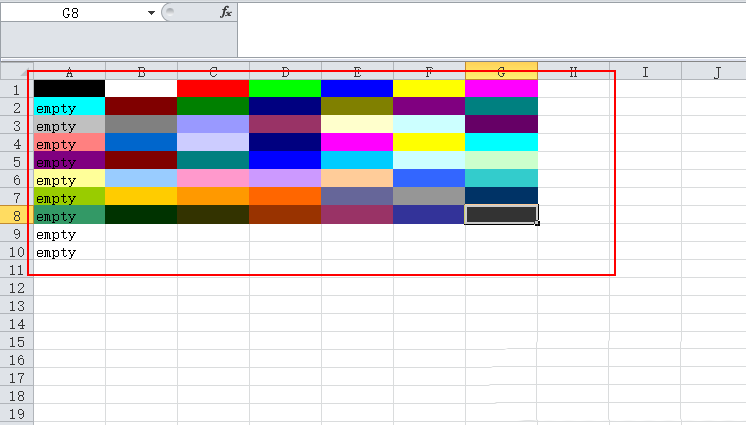Click orange-red cell D7

[285, 197]
